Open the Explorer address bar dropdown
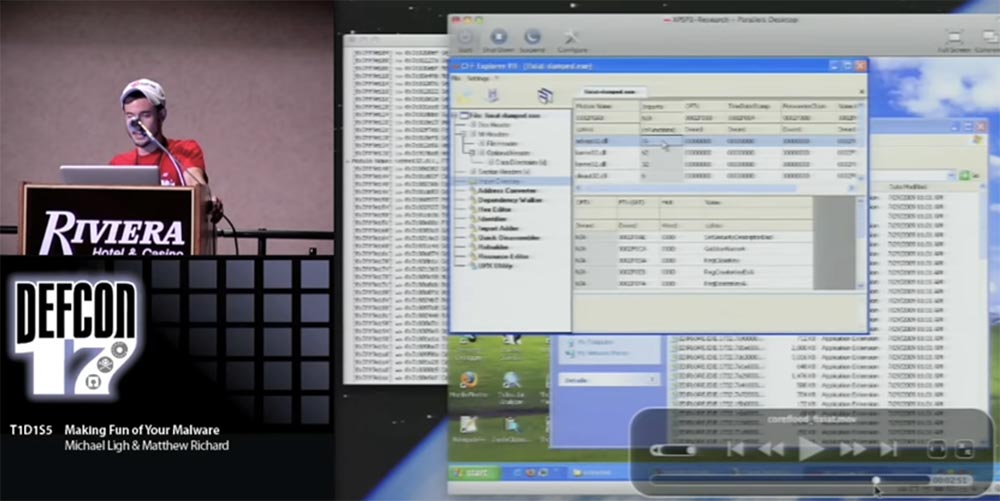The height and width of the screenshot is (501, 1000). pyautogui.click(x=952, y=175)
